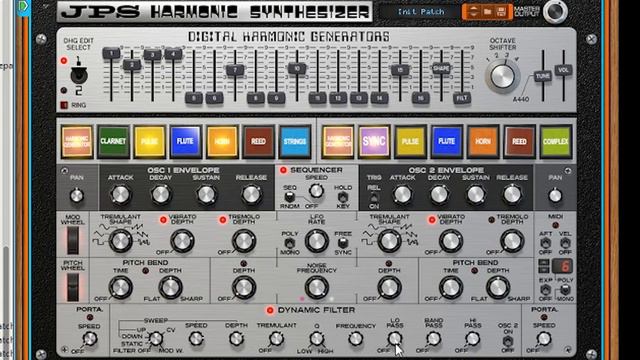Click the Pitch Wheel
Viewport: 640px width, 360px height.
tap(73, 286)
